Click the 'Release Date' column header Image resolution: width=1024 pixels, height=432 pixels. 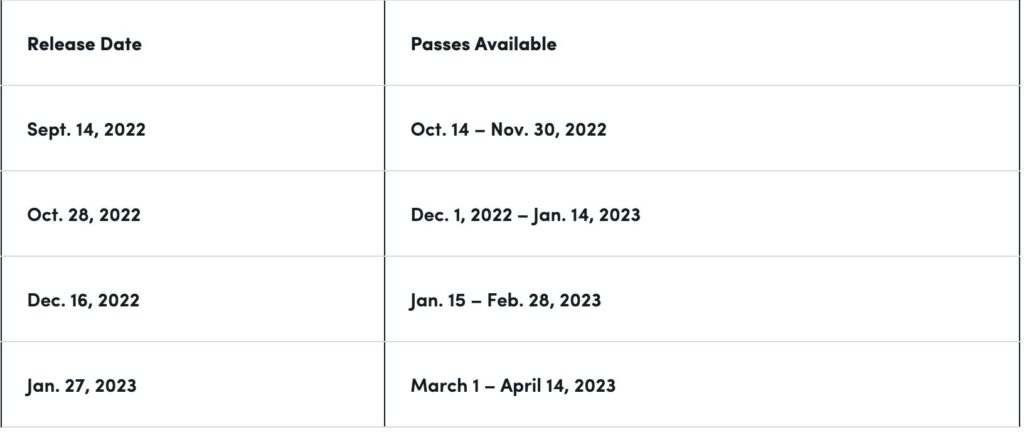tap(84, 44)
